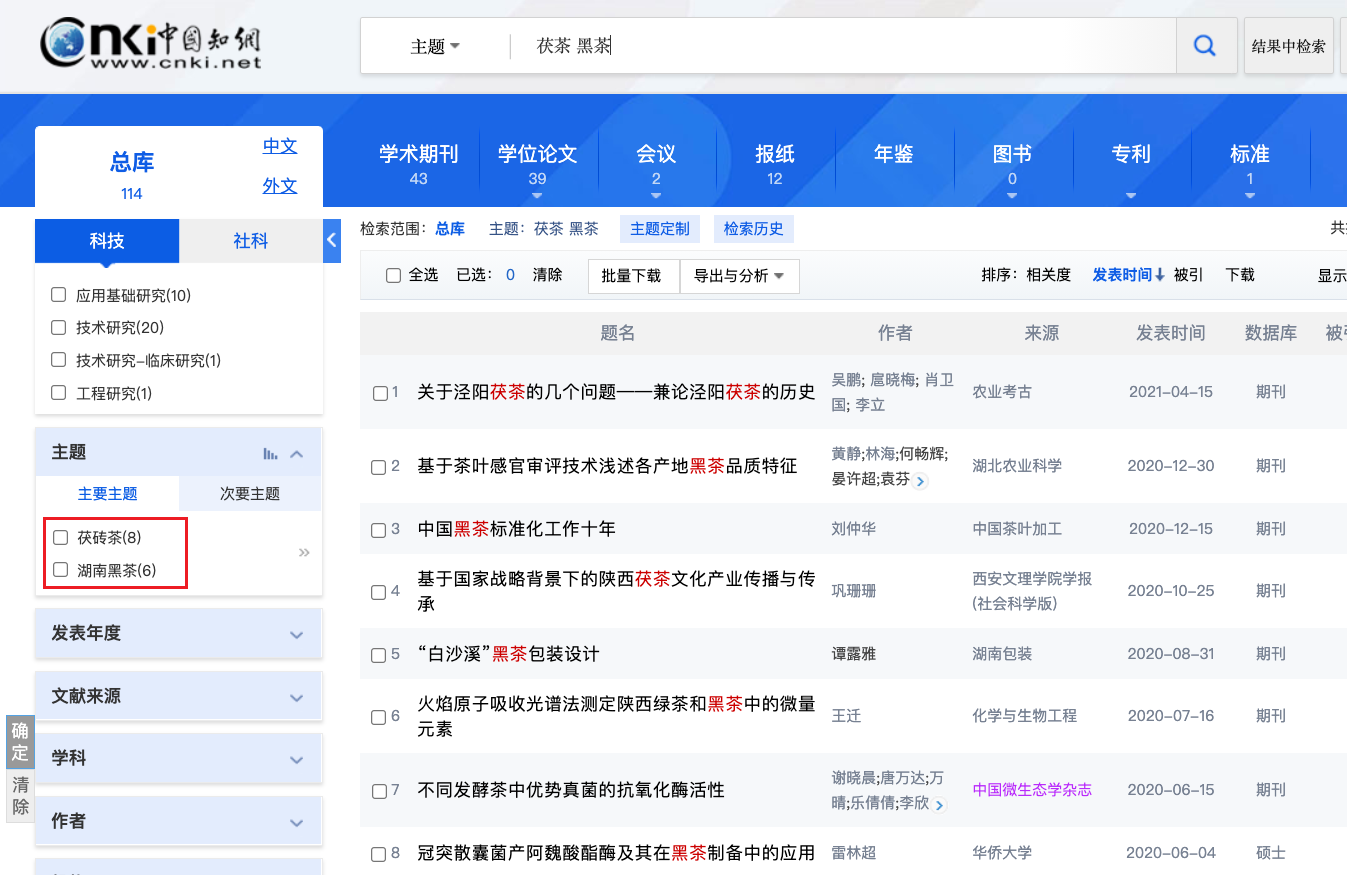
Task: Expand 学位论文 sub-category arrow
Action: point(537,196)
